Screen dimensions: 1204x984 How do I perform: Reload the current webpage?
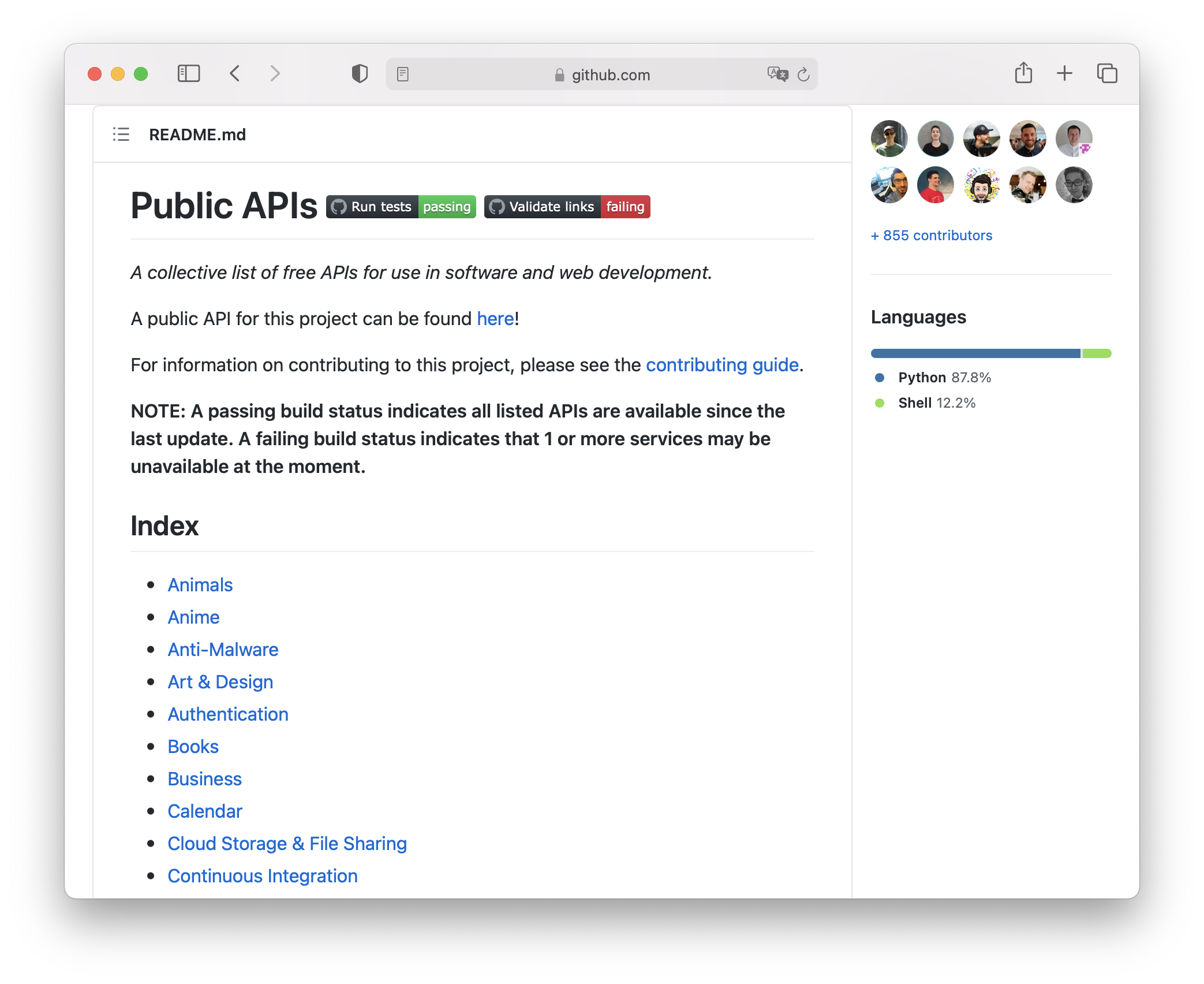point(803,74)
